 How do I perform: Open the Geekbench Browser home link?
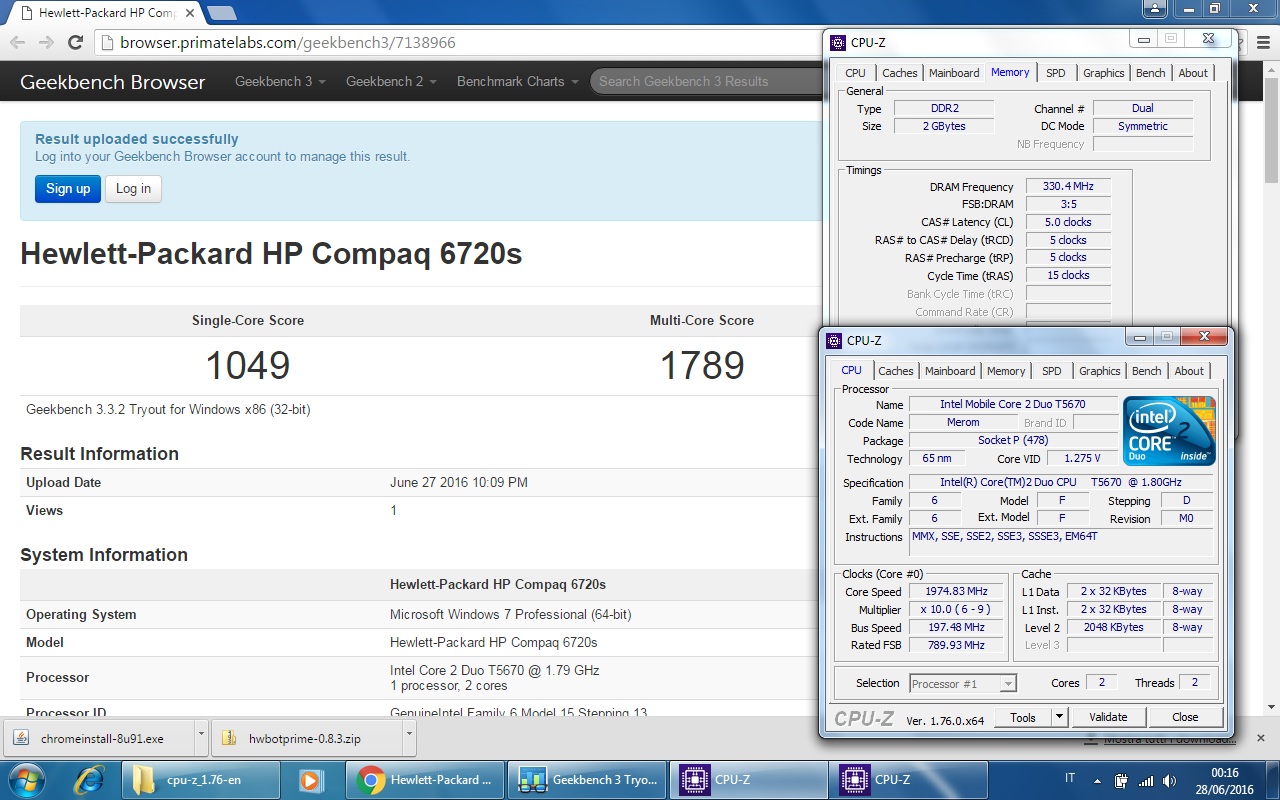[x=113, y=82]
